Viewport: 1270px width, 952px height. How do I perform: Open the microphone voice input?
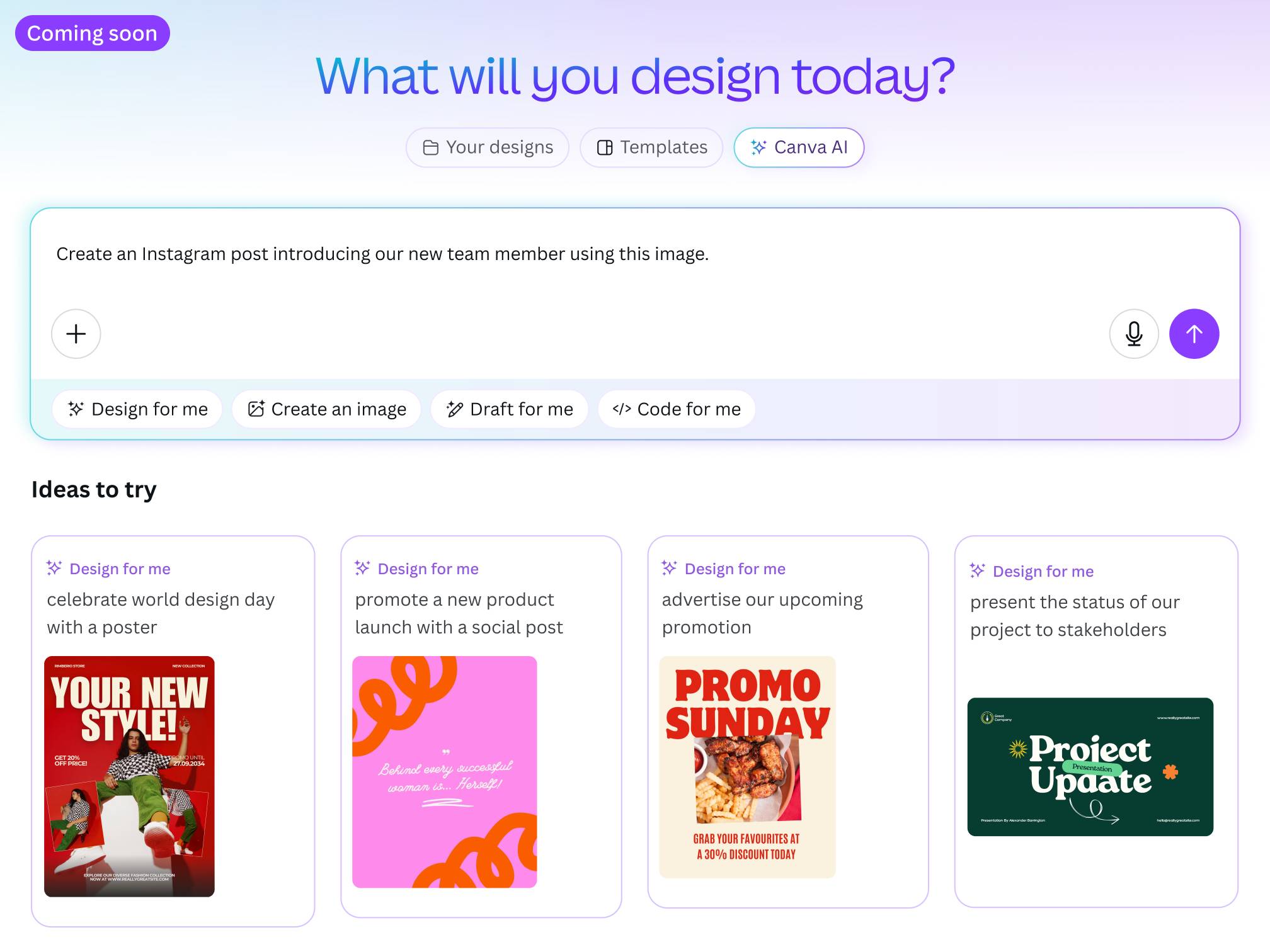coord(1133,334)
